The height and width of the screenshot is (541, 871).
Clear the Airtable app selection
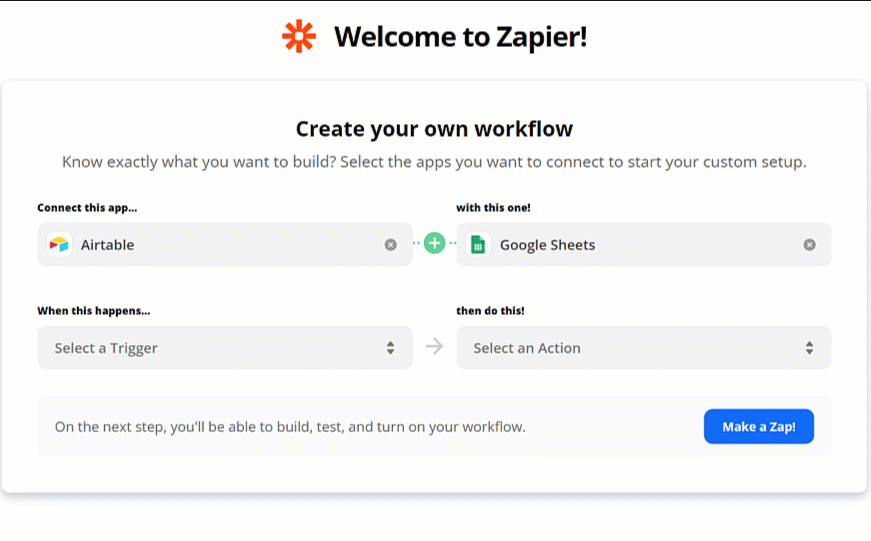391,244
